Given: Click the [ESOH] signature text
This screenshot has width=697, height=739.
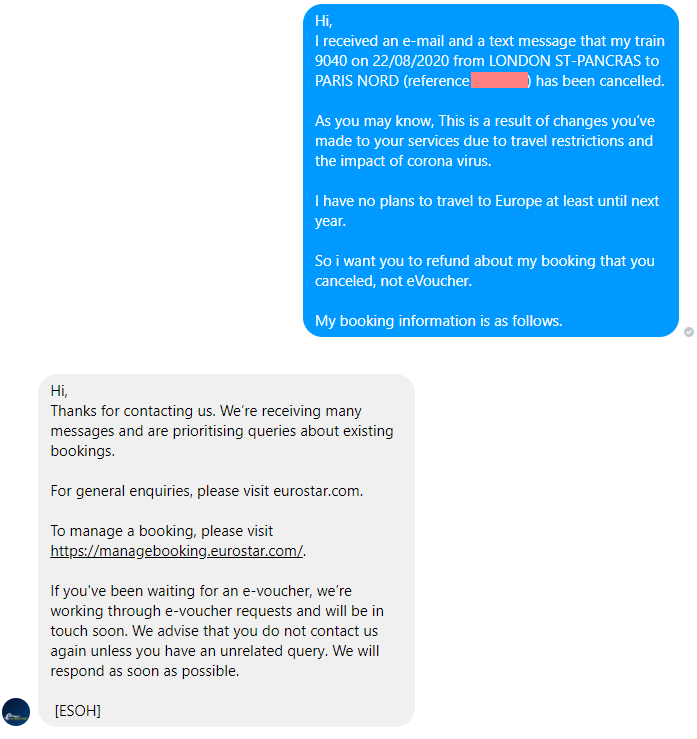Looking at the screenshot, I should tap(78, 710).
